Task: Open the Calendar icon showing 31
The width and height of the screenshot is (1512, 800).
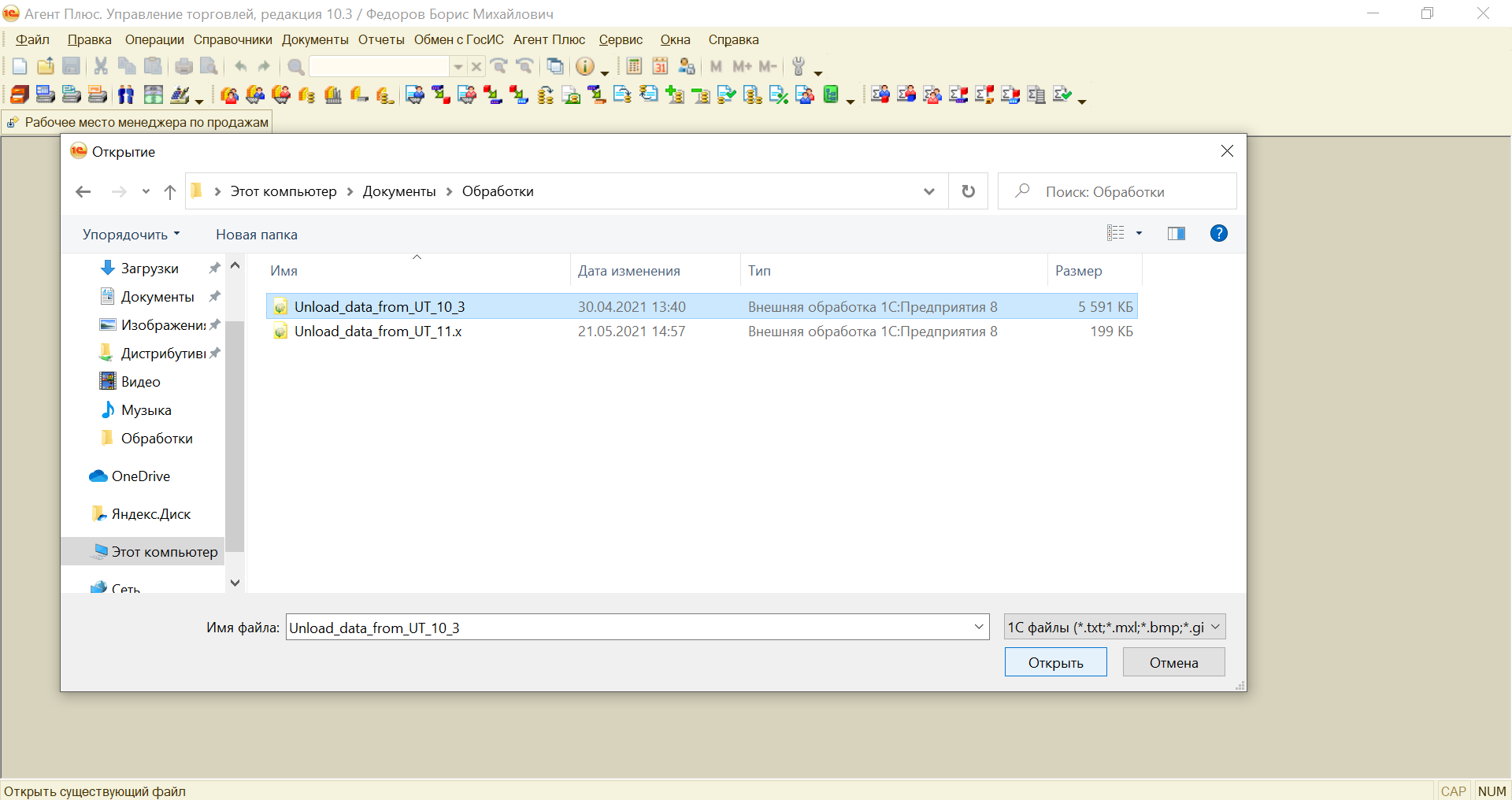Action: pyautogui.click(x=660, y=66)
